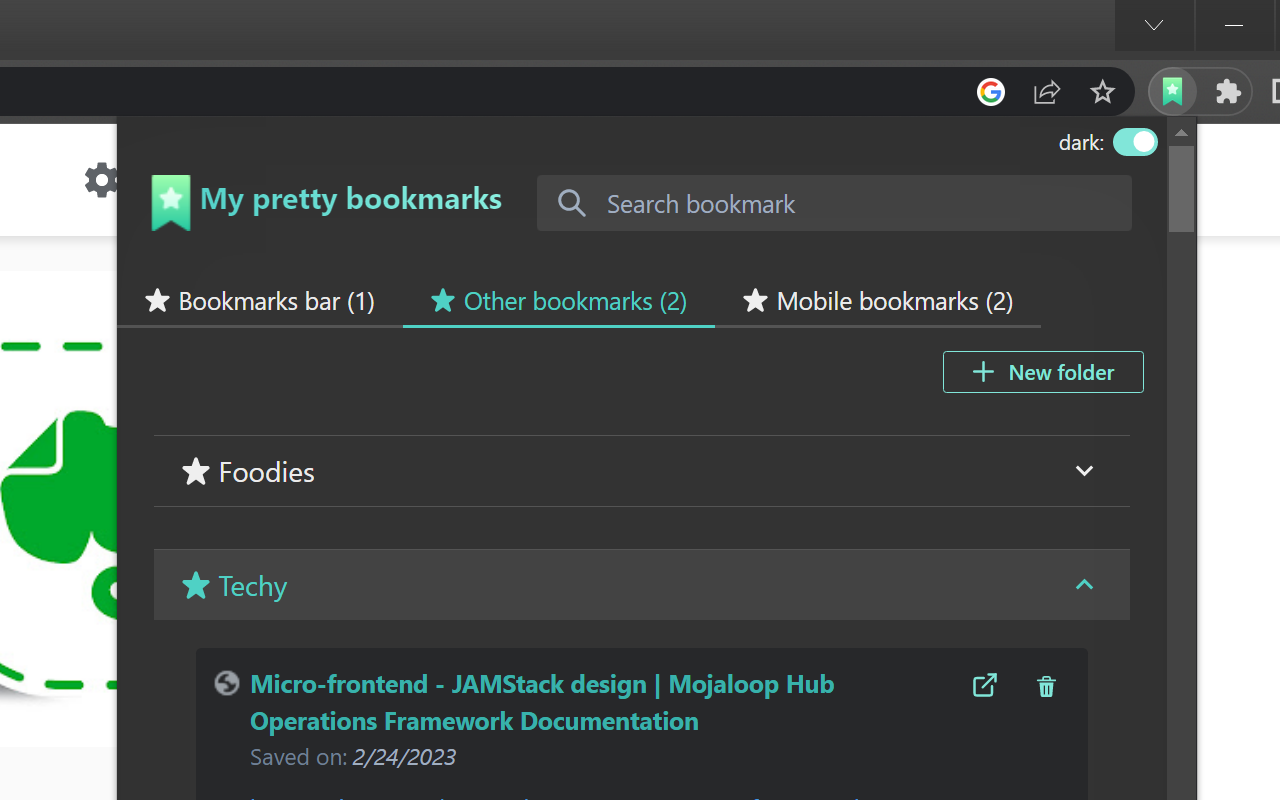Collapse the Techy folder
Viewport: 1280px width, 800px height.
[1084, 584]
